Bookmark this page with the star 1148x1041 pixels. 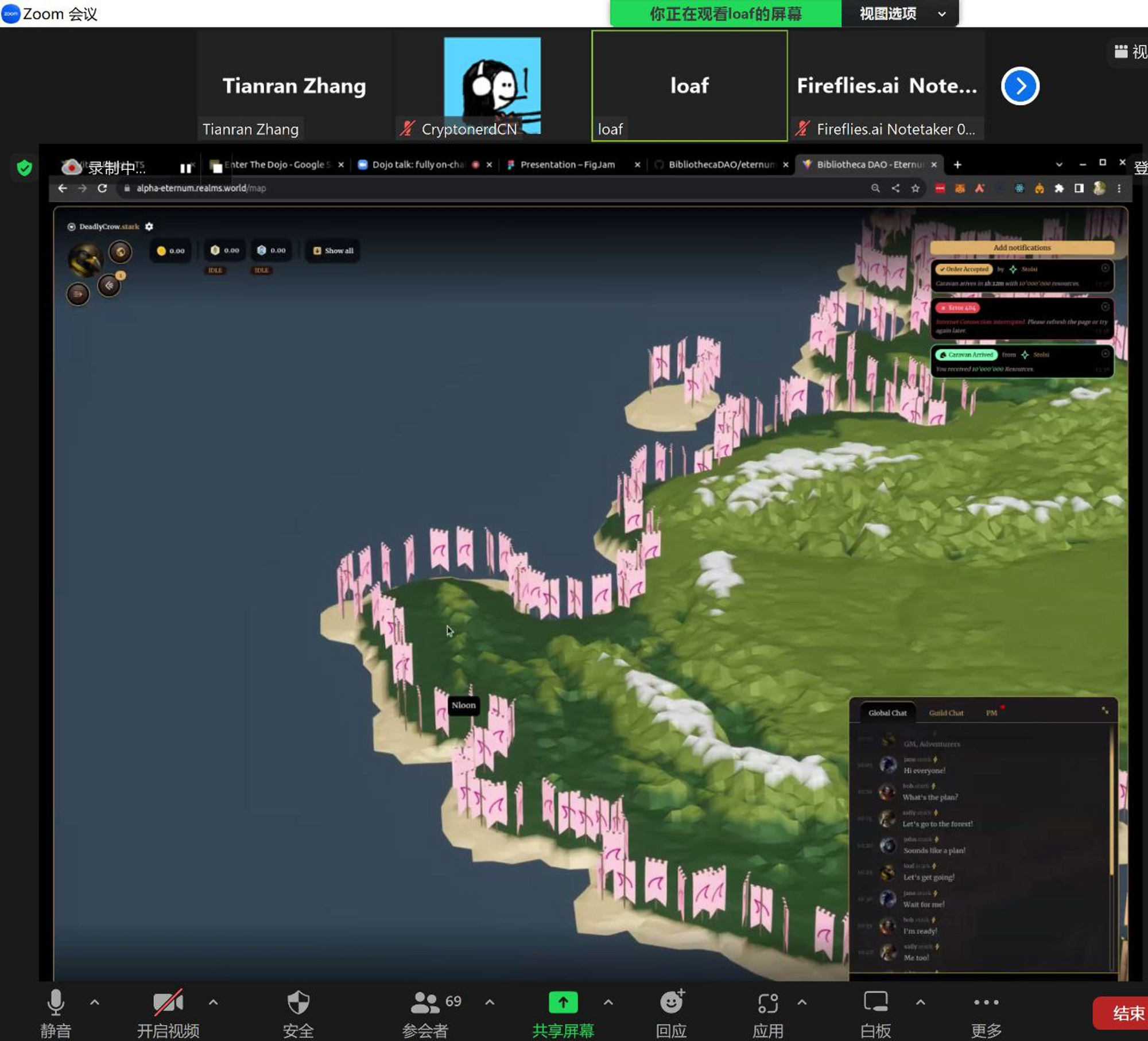[916, 188]
